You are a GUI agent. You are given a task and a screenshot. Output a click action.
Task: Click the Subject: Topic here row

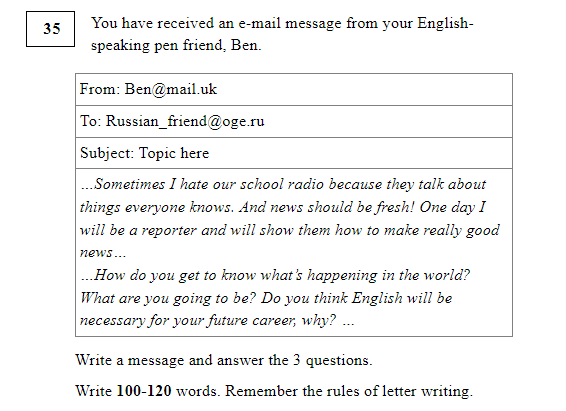point(294,153)
